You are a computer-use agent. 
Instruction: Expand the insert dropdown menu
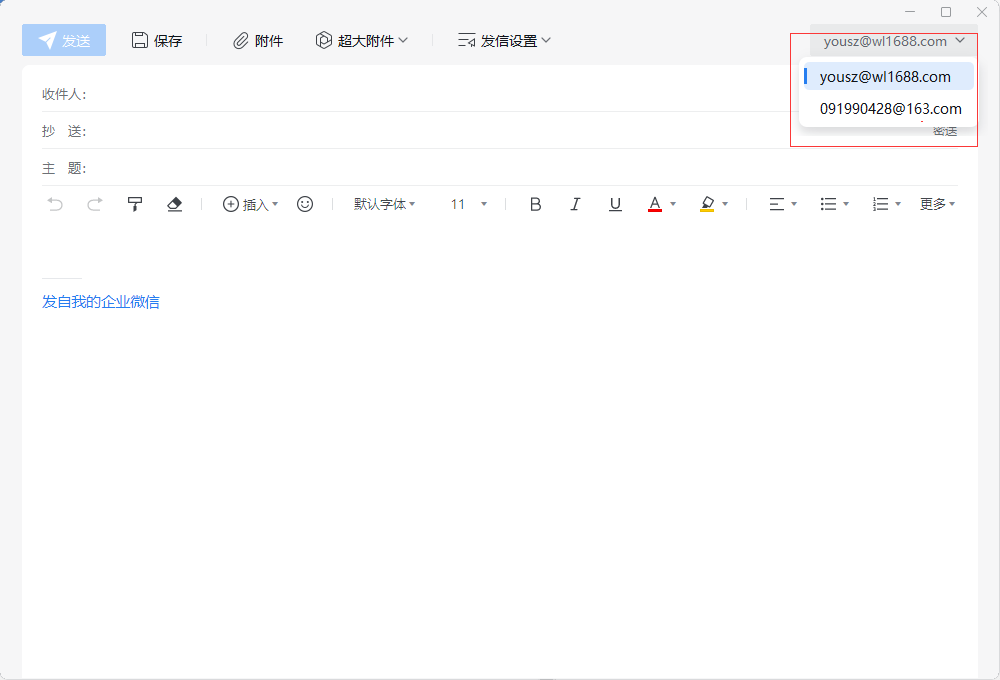tap(250, 204)
